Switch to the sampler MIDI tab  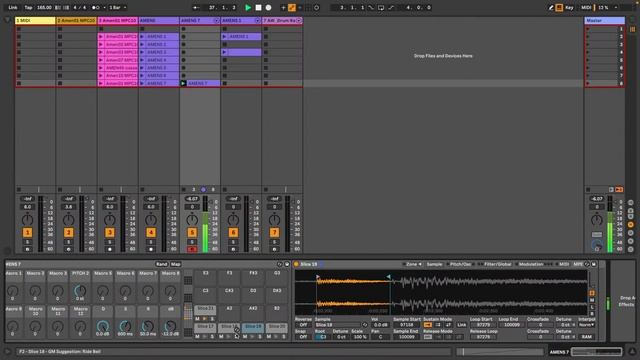(x=564, y=264)
